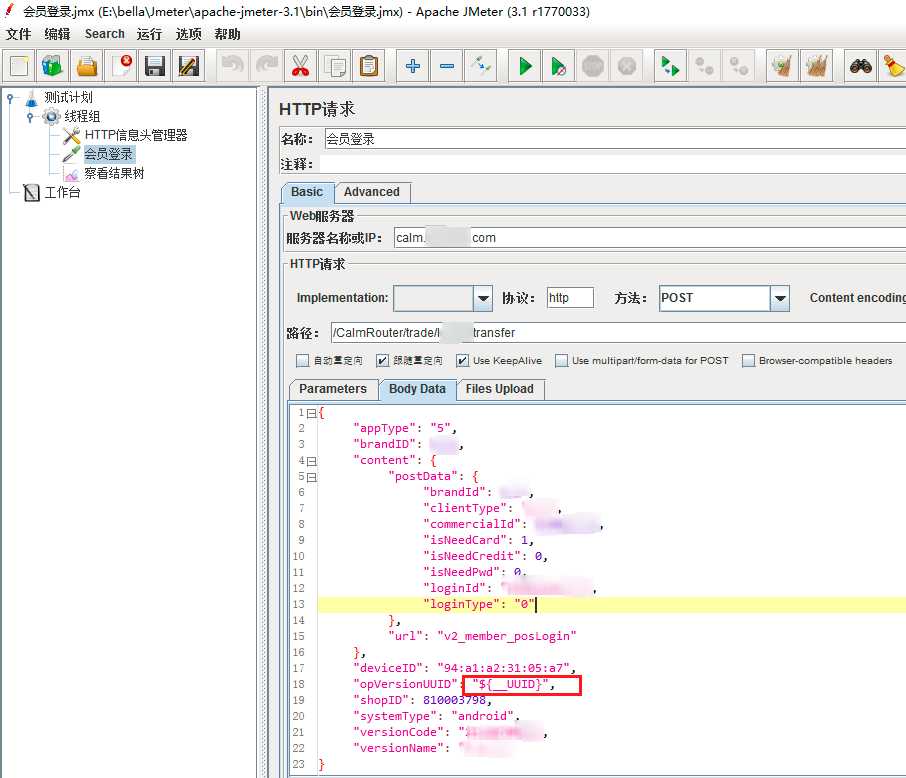Open the Implementation dropdown
The width and height of the screenshot is (906, 778).
pyautogui.click(x=482, y=298)
